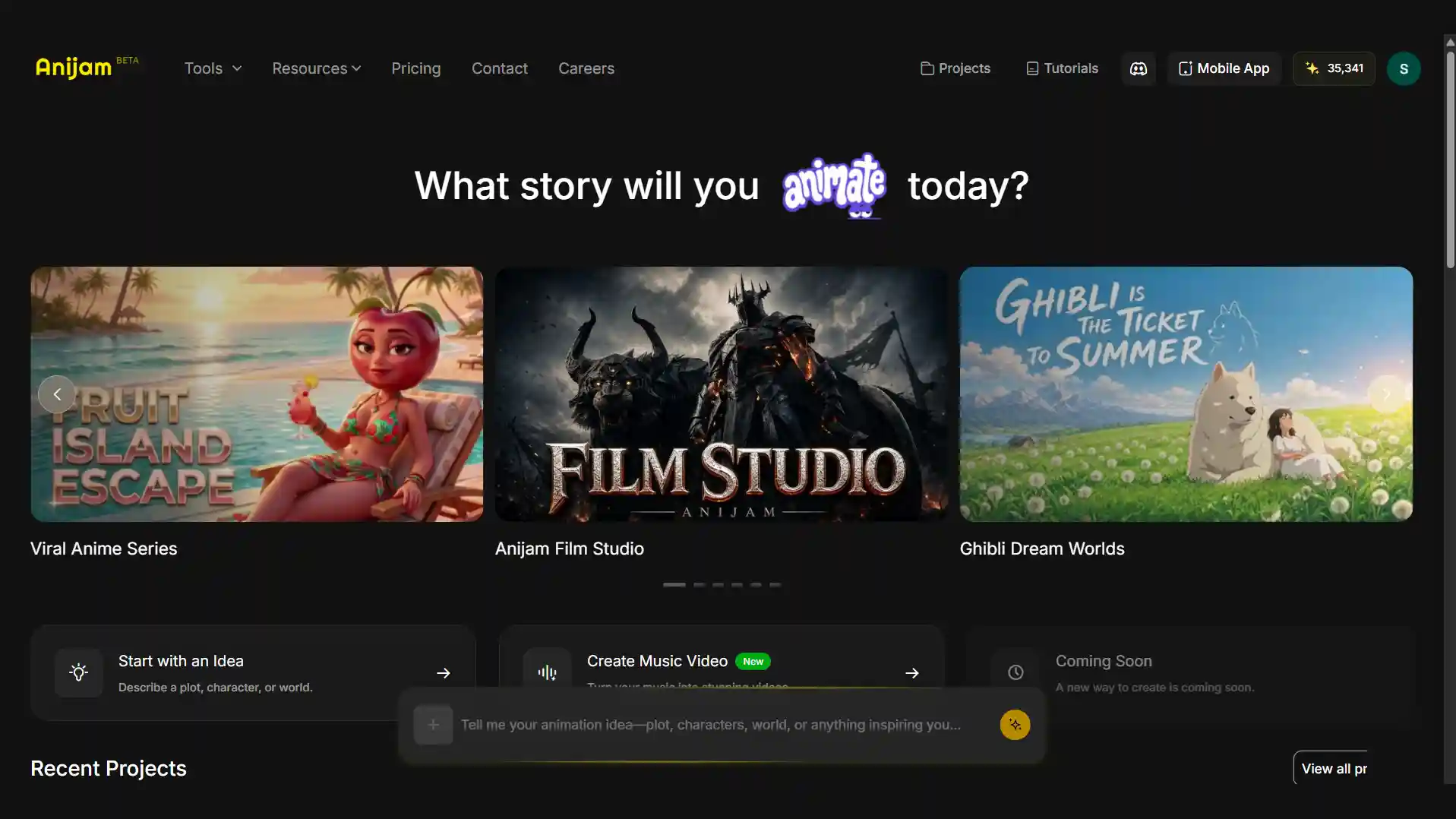
Task: Open the Film Studio thumbnail
Action: coord(721,394)
